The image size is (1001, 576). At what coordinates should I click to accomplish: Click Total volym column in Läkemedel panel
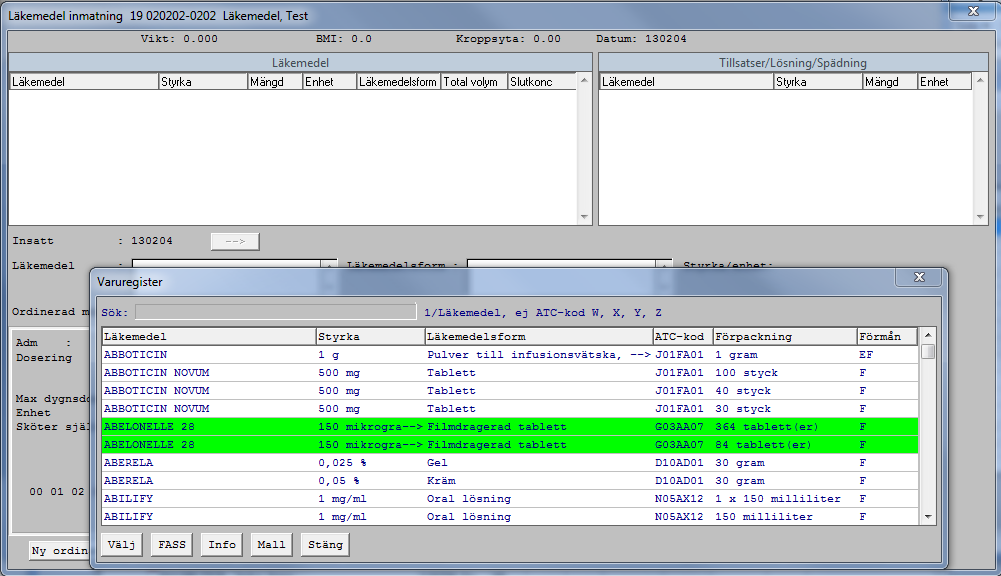coord(474,82)
